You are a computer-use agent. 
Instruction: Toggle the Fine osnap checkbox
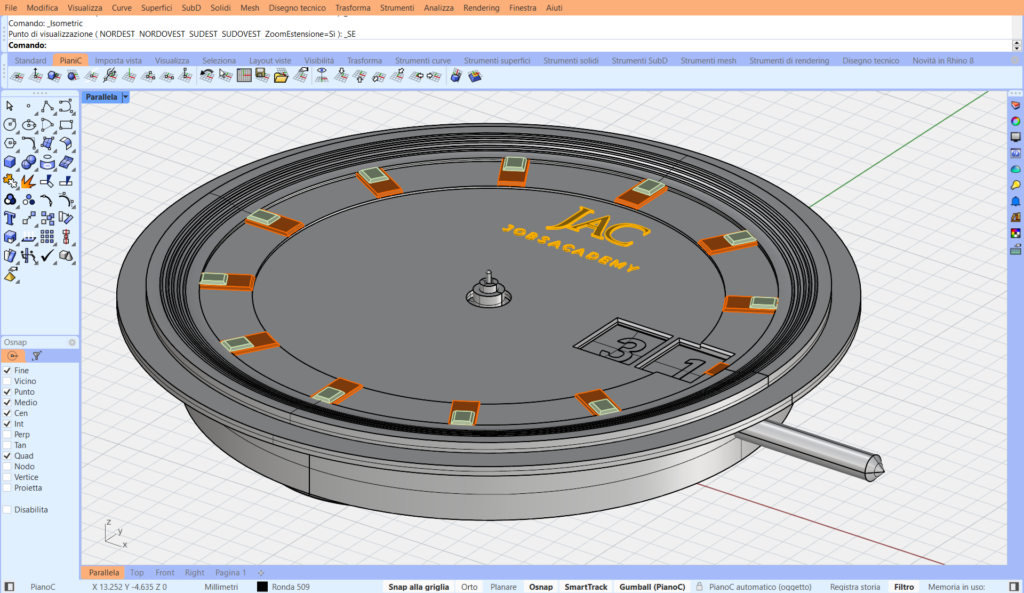point(8,370)
